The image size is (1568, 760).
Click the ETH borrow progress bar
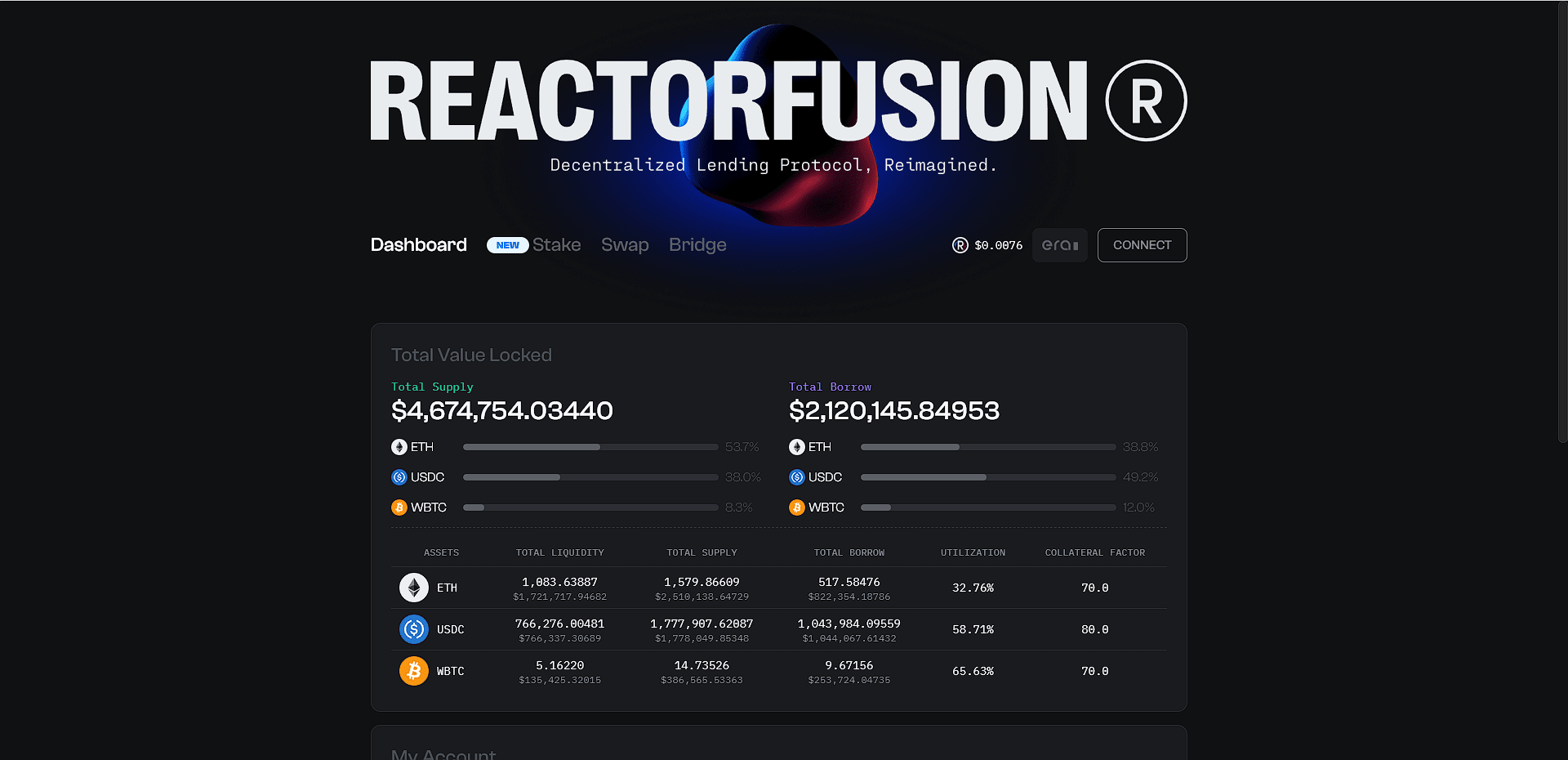click(988, 447)
